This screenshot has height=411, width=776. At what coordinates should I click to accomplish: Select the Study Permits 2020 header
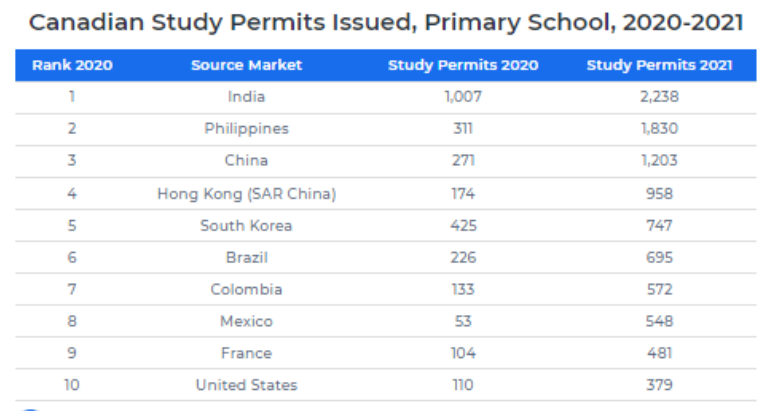coord(463,65)
